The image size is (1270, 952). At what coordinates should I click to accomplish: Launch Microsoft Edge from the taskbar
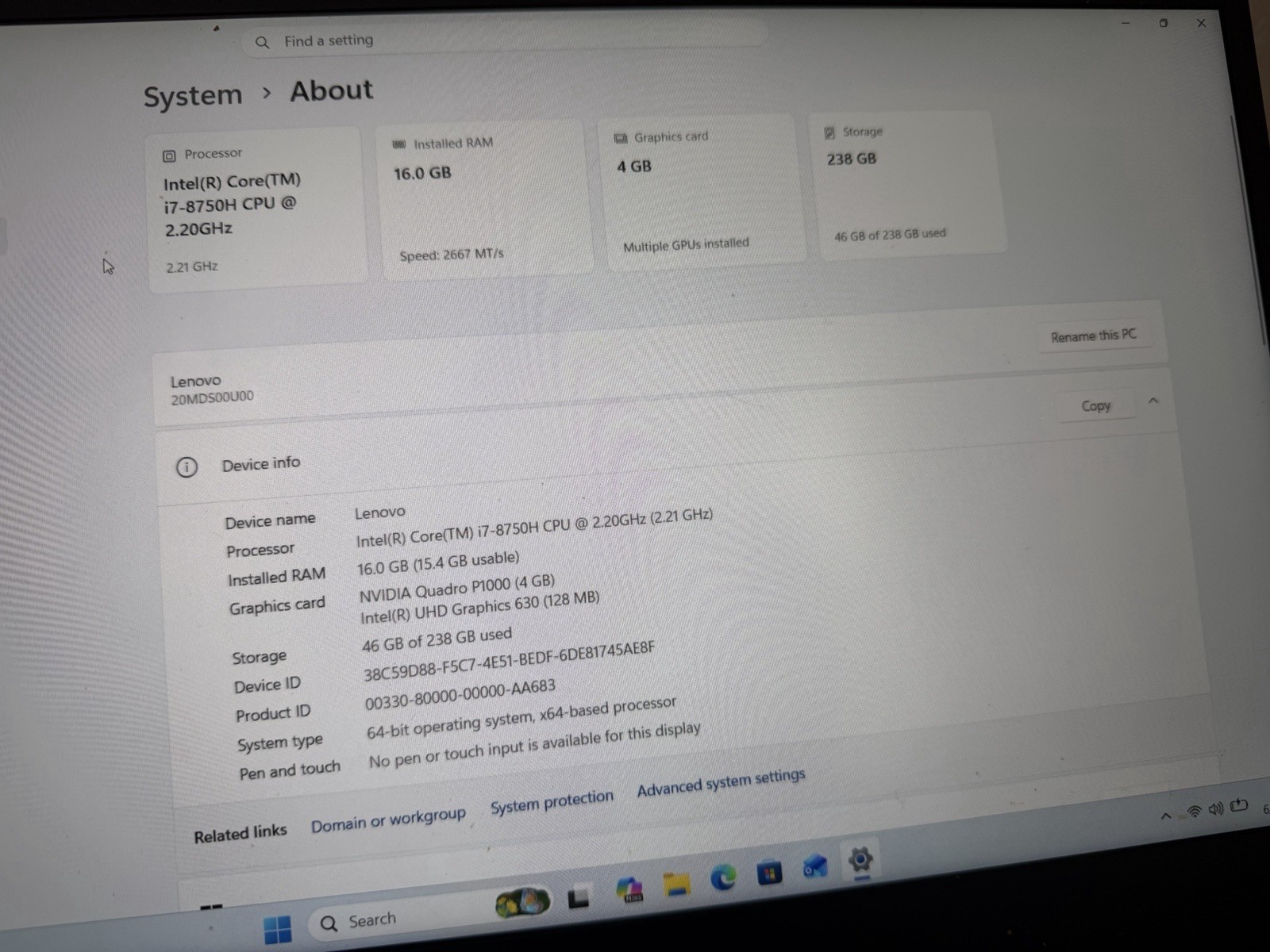tap(723, 877)
